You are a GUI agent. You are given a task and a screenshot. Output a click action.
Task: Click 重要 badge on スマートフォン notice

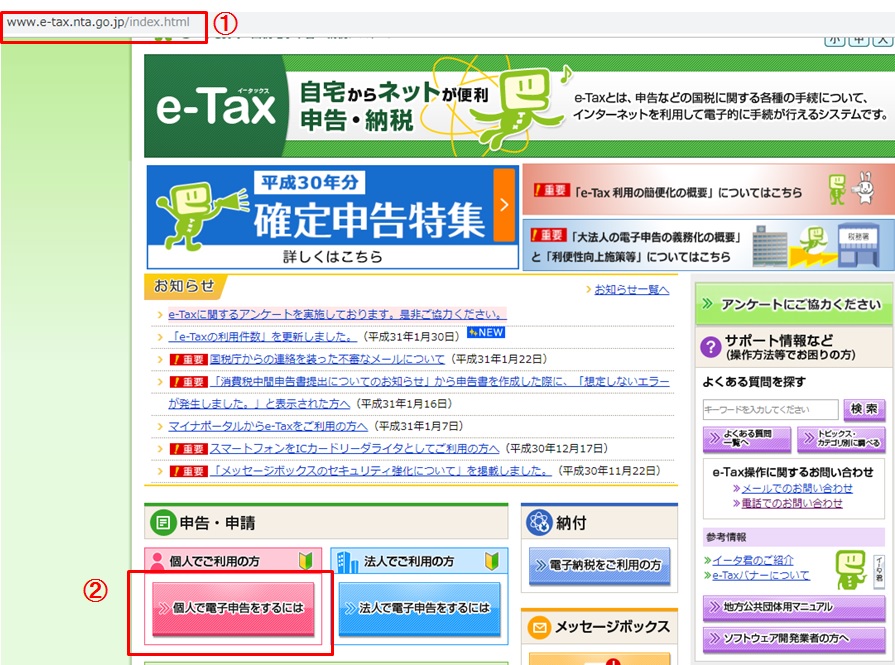[x=188, y=449]
